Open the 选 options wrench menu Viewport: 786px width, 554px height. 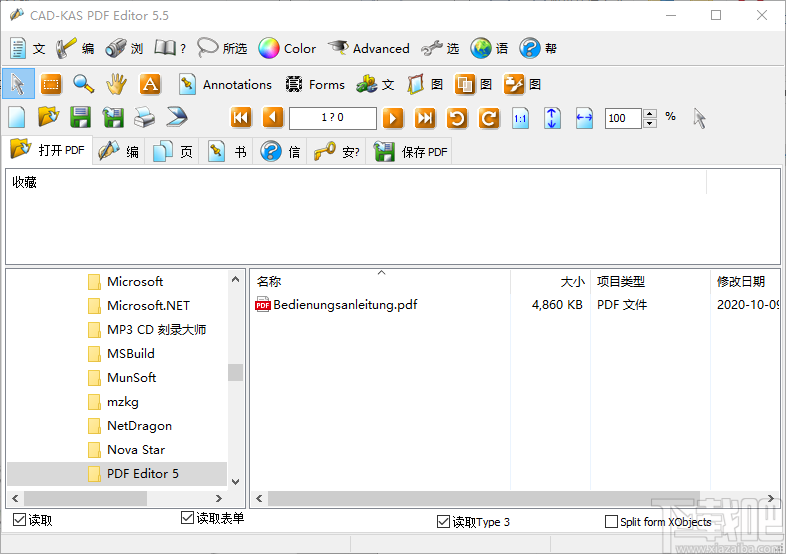(x=440, y=49)
